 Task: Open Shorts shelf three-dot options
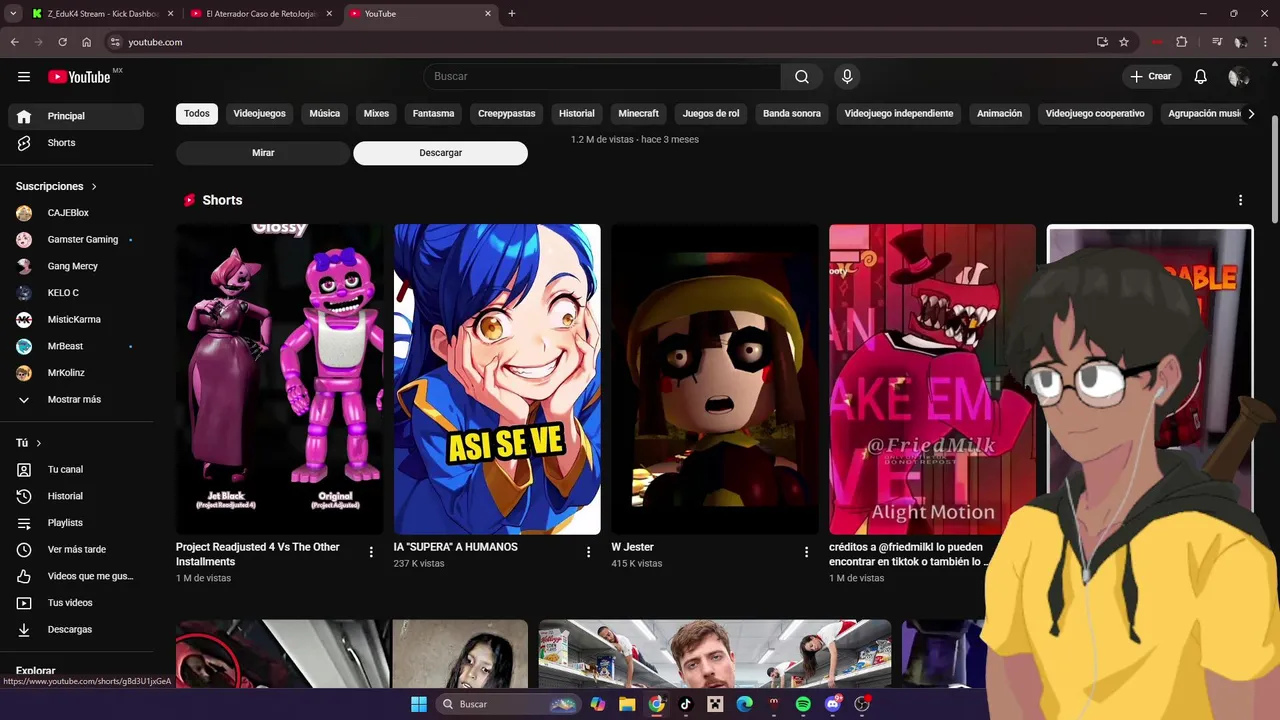[x=1240, y=201]
